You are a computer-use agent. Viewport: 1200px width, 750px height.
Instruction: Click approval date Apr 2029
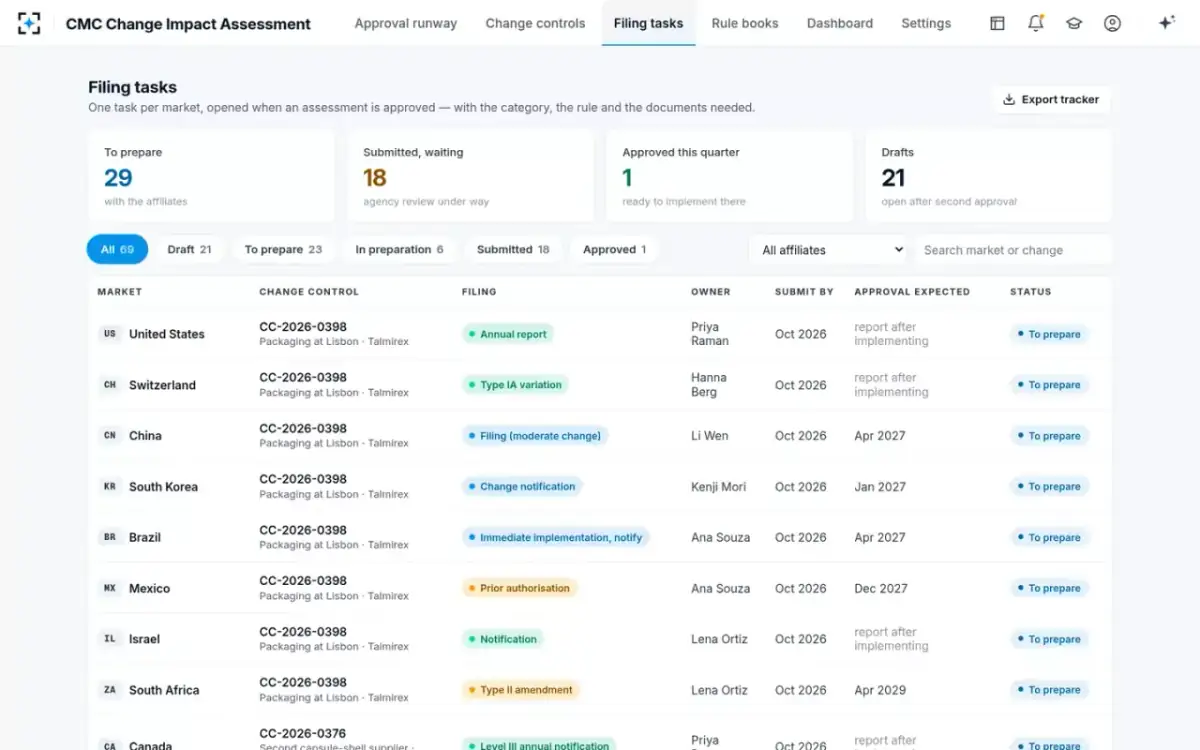coord(880,690)
